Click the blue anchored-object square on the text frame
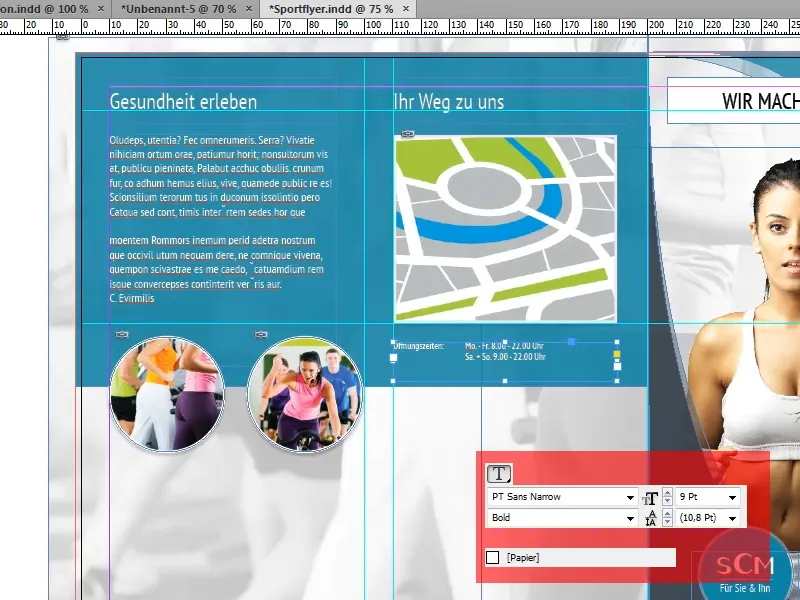 (571, 342)
